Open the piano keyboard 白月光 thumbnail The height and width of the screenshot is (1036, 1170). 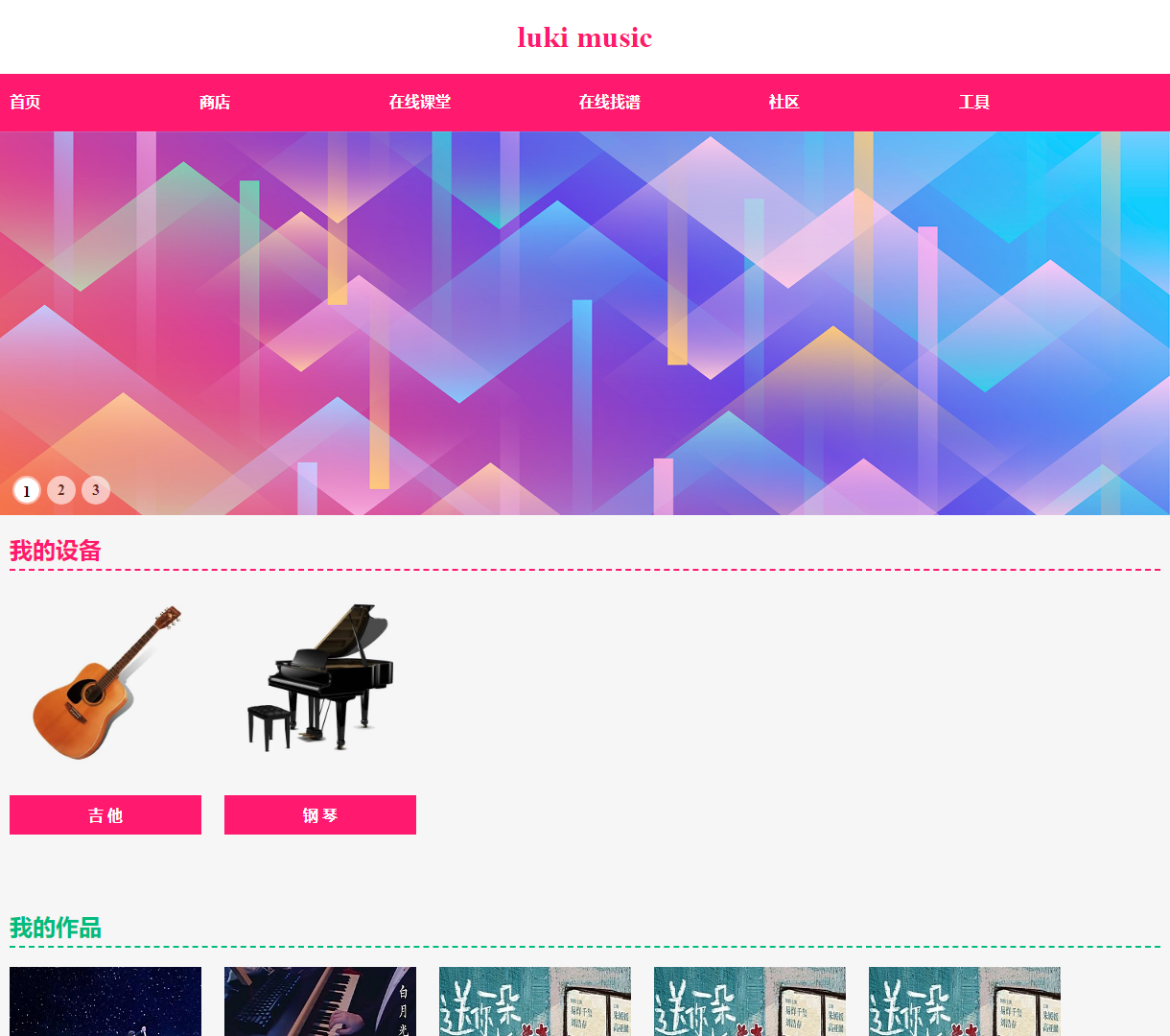click(320, 1001)
